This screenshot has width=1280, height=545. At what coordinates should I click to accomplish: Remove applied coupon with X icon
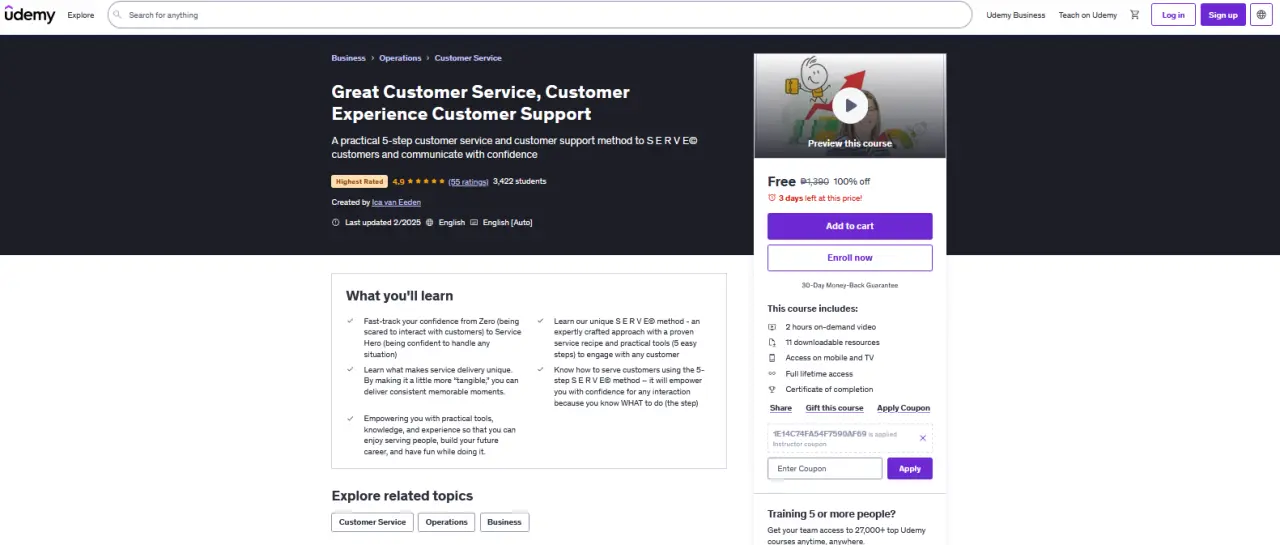[923, 438]
